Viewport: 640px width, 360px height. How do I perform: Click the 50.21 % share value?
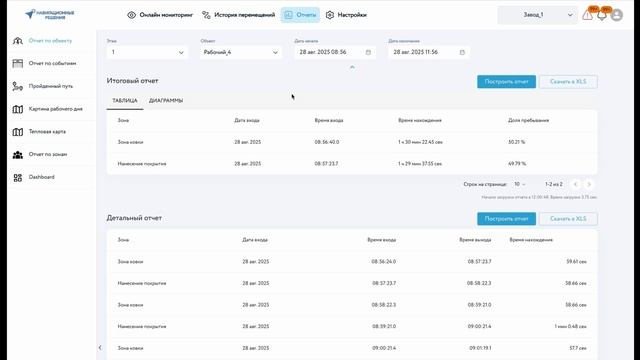pyautogui.click(x=517, y=142)
